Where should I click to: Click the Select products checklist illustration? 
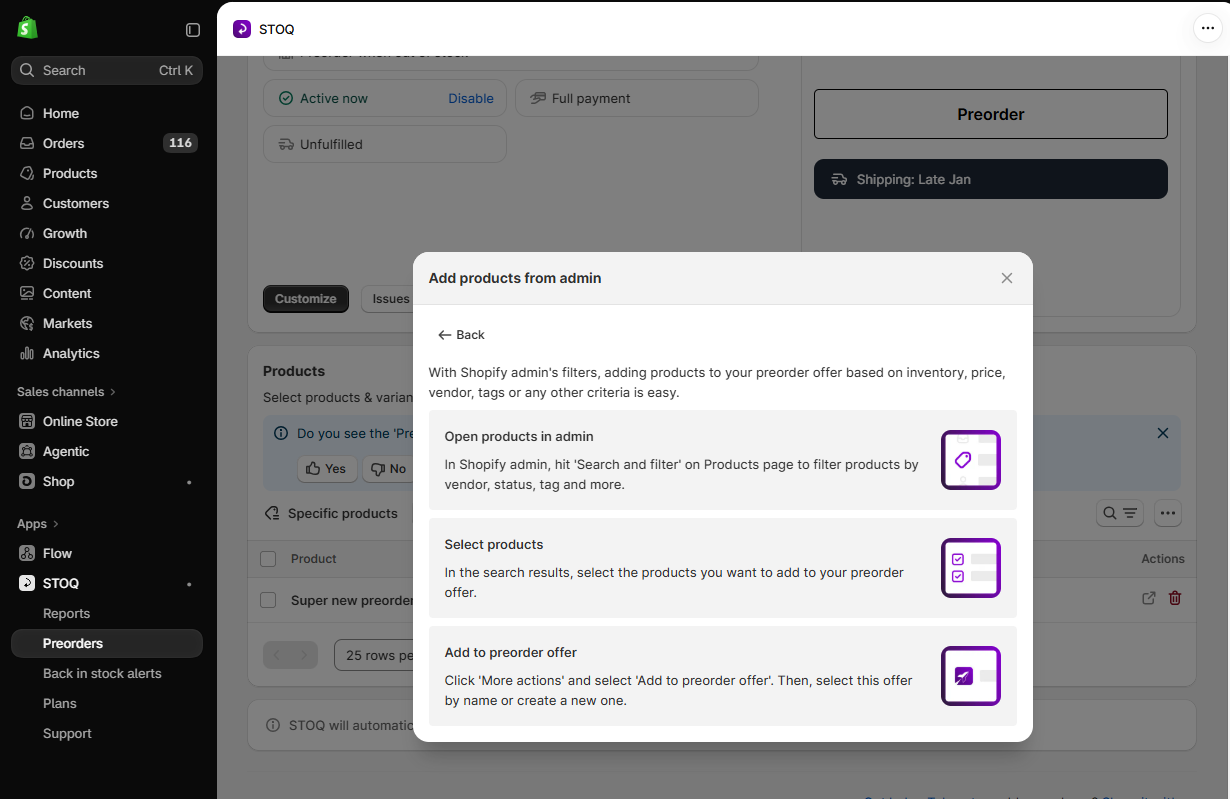[971, 568]
